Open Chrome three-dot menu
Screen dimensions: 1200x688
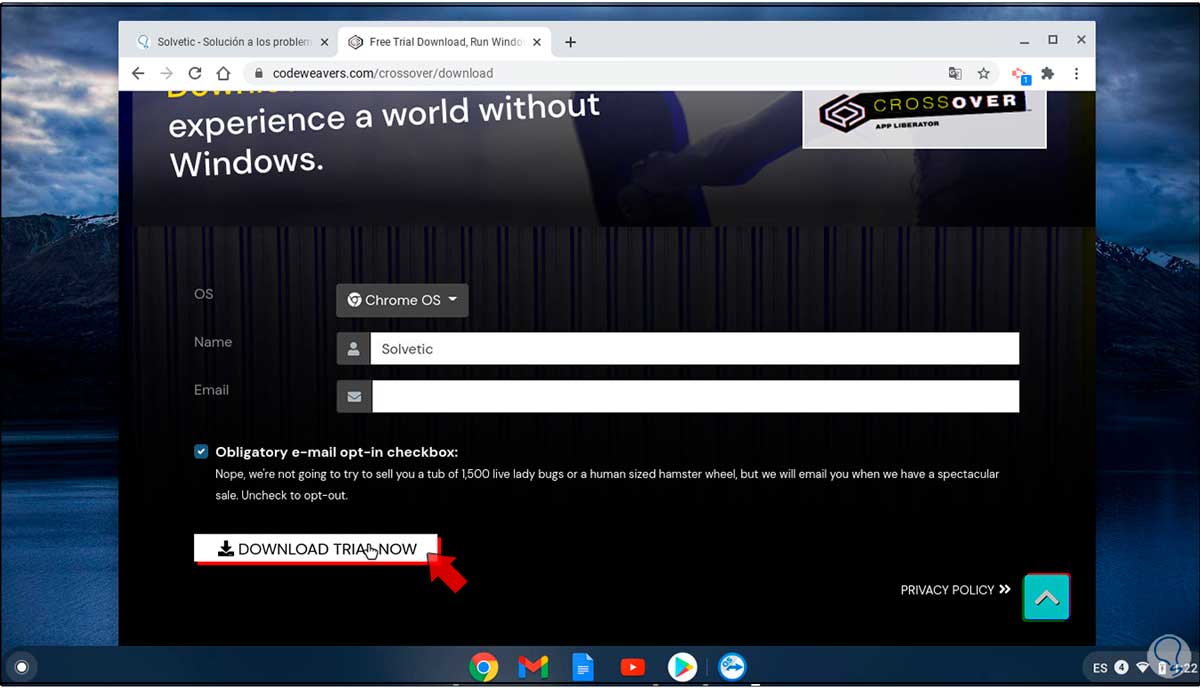click(1076, 73)
